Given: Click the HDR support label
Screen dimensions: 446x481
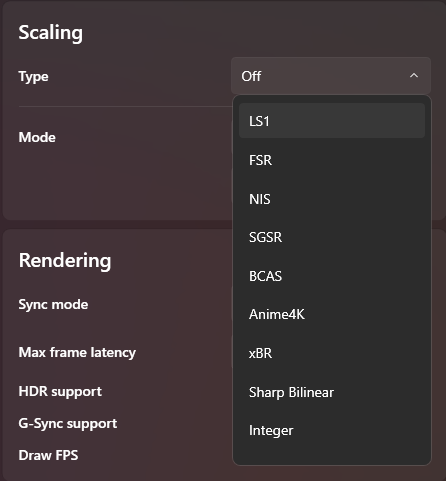Looking at the screenshot, I should [60, 392].
